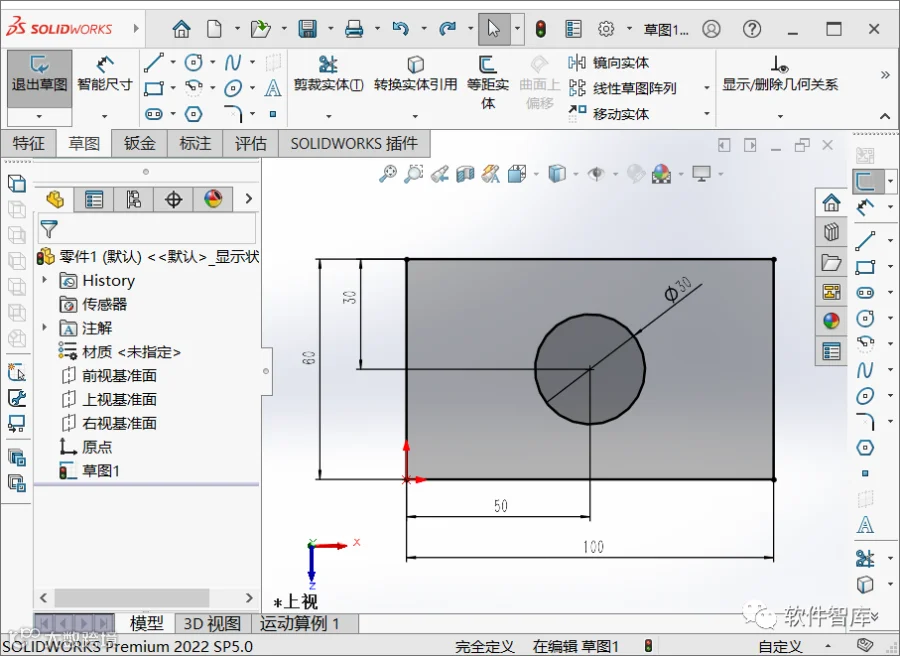Open the Save icon in top toolbar

click(308, 29)
